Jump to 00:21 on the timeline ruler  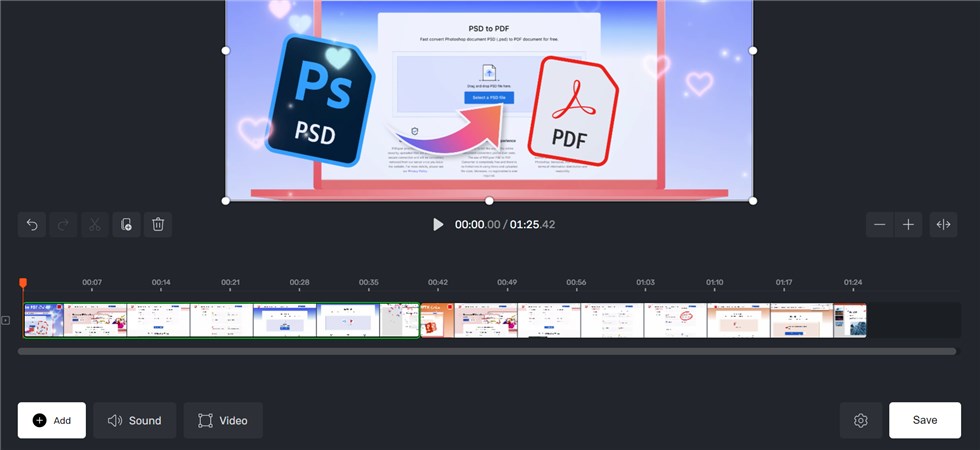click(231, 282)
